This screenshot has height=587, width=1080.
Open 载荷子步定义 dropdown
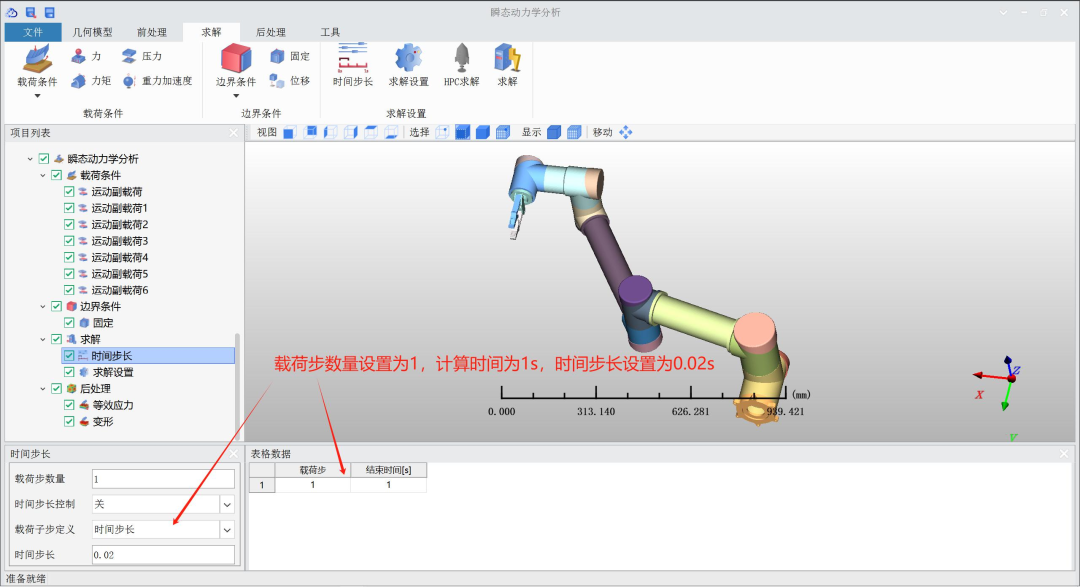[x=227, y=530]
